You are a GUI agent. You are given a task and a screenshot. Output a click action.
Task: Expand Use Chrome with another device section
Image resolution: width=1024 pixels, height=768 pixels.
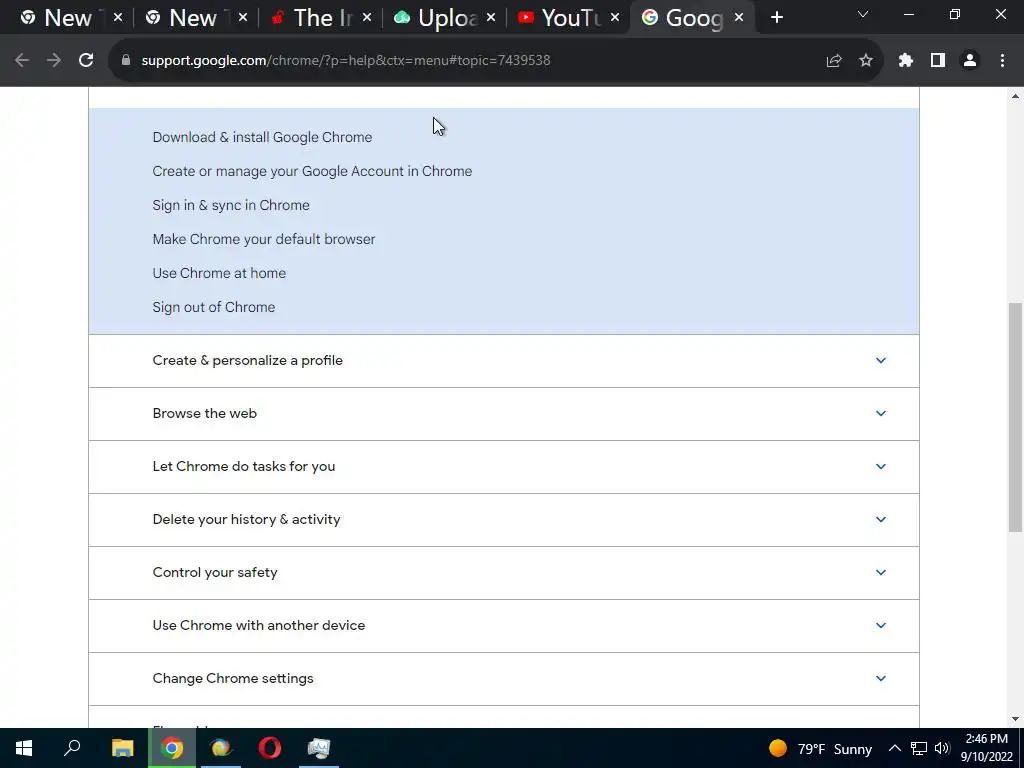(x=504, y=625)
